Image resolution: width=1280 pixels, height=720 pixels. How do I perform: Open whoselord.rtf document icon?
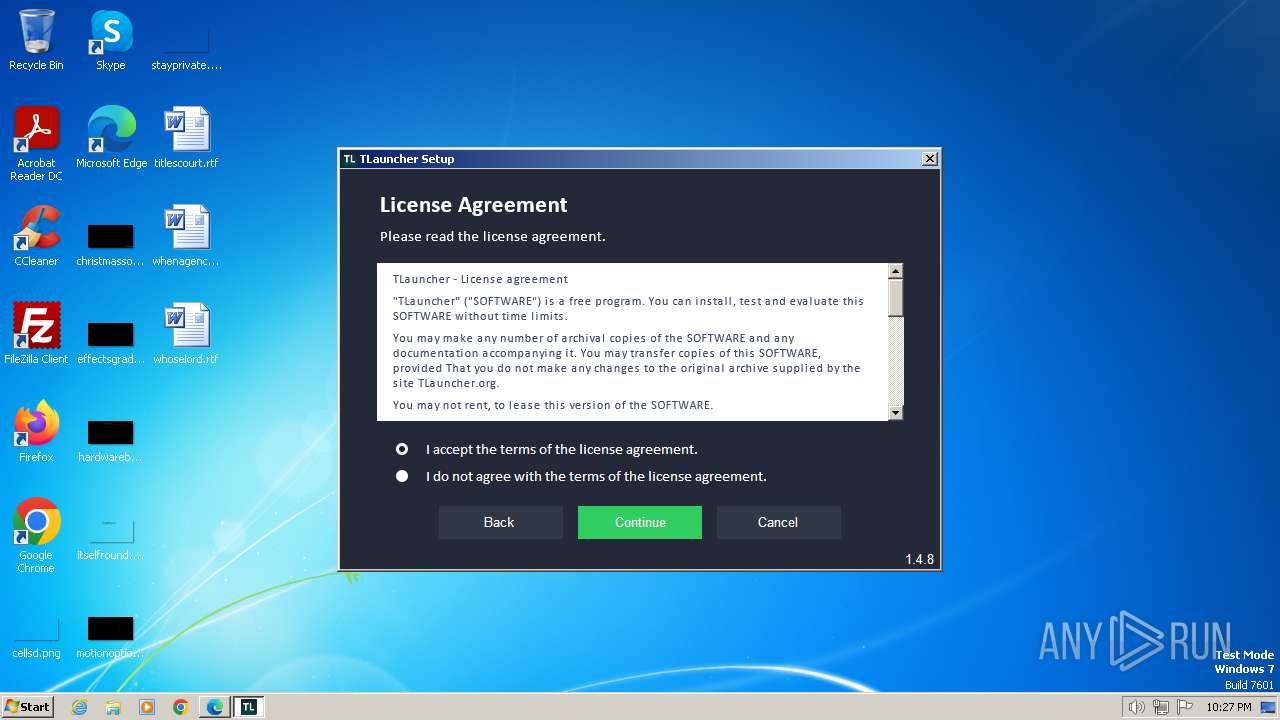(186, 333)
